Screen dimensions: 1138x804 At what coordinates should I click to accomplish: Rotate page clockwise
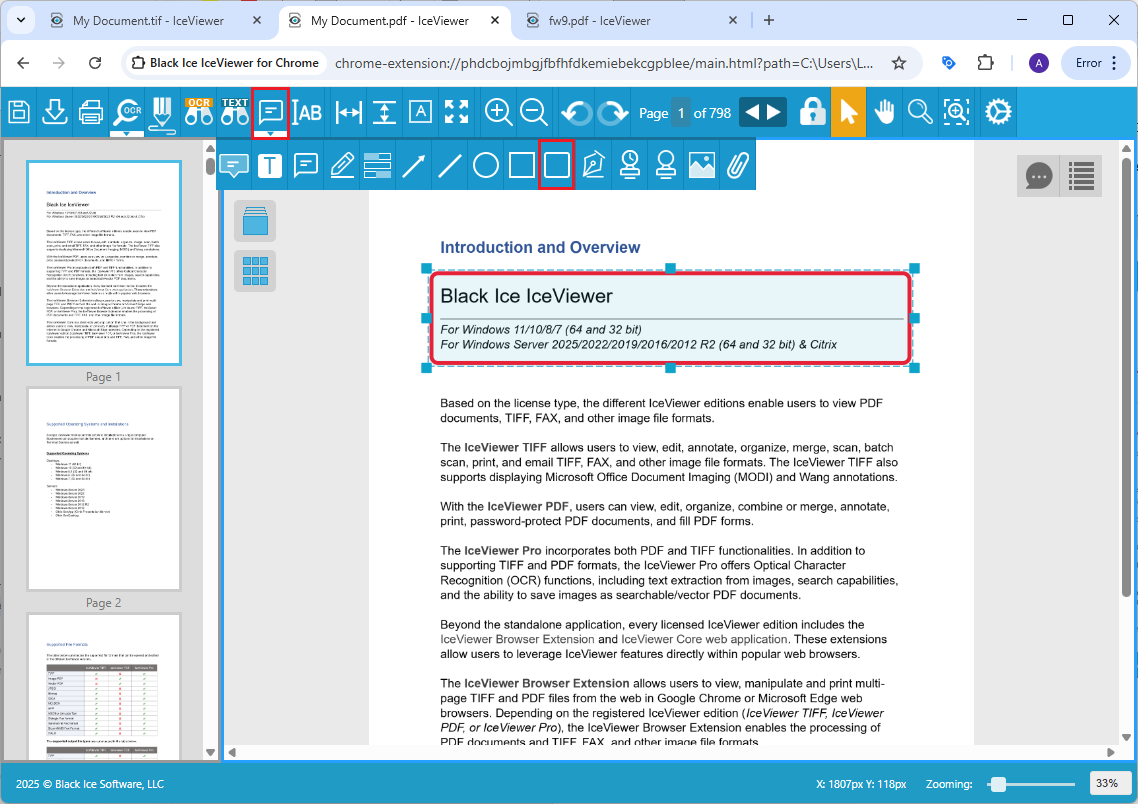614,112
